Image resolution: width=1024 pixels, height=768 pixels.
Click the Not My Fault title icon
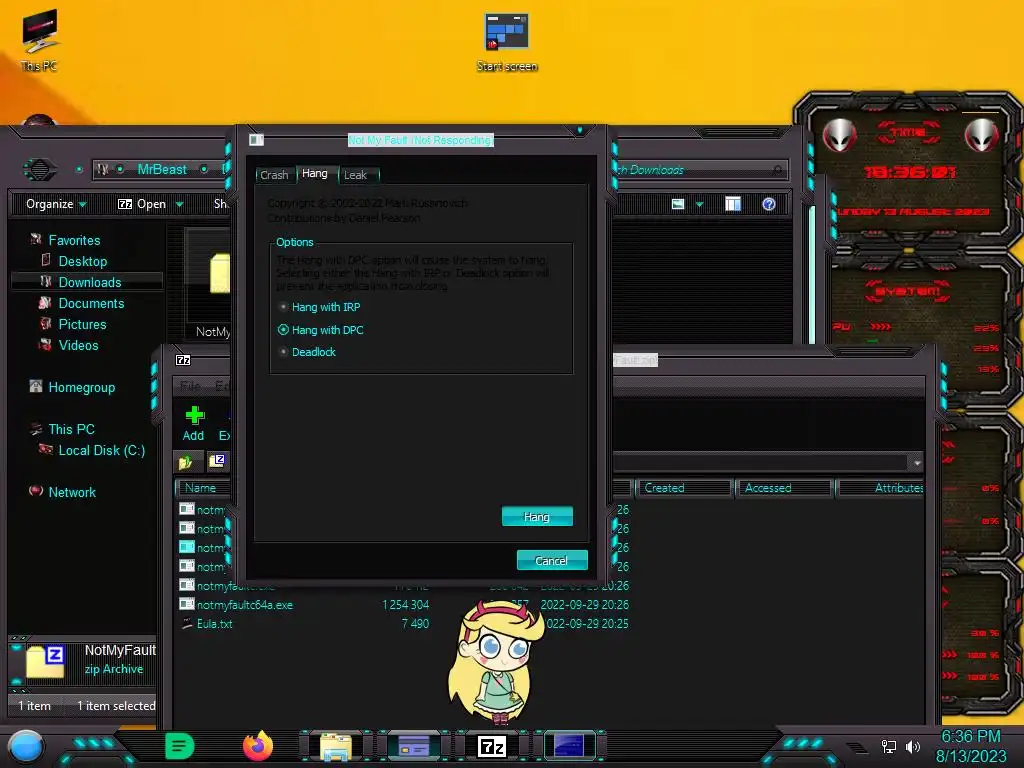[x=257, y=140]
